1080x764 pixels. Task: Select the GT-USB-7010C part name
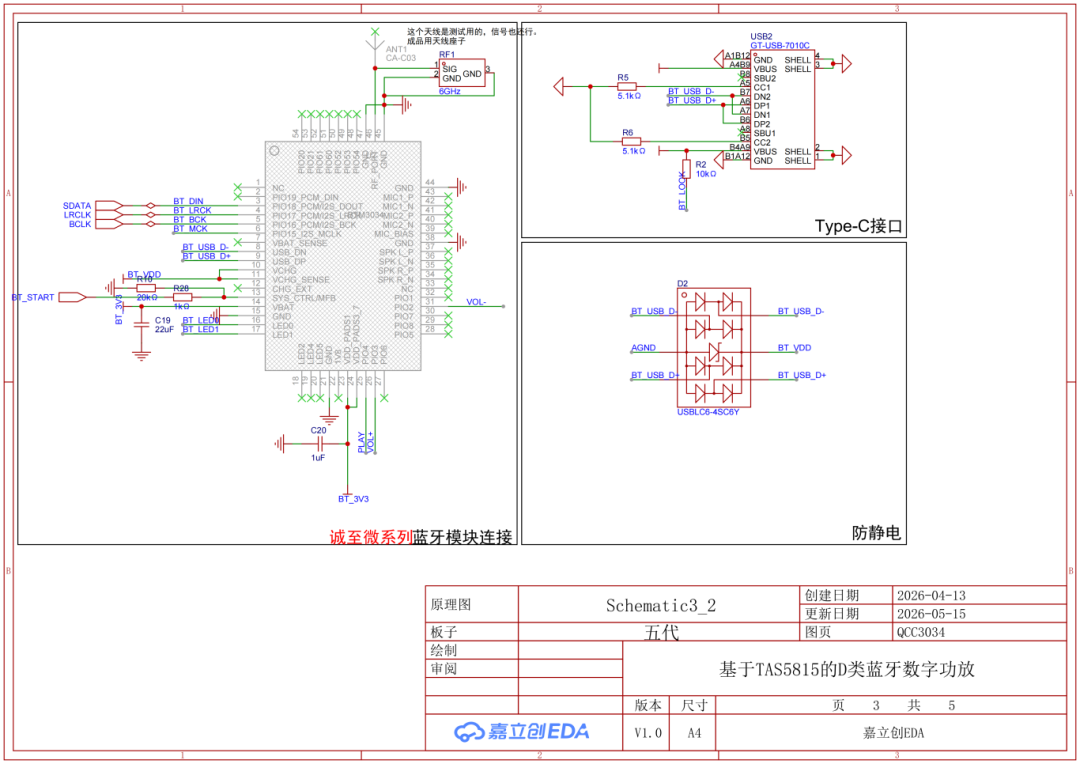(x=780, y=45)
